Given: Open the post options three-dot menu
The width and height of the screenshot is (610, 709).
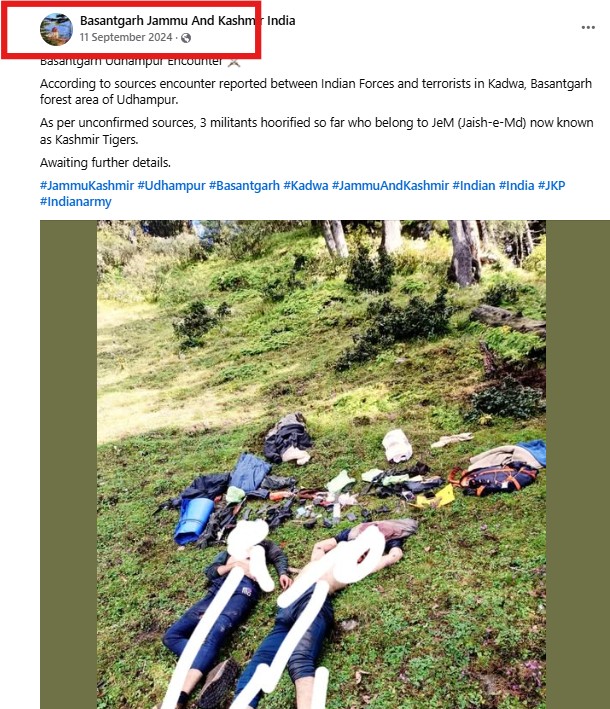Looking at the screenshot, I should pyautogui.click(x=588, y=28).
